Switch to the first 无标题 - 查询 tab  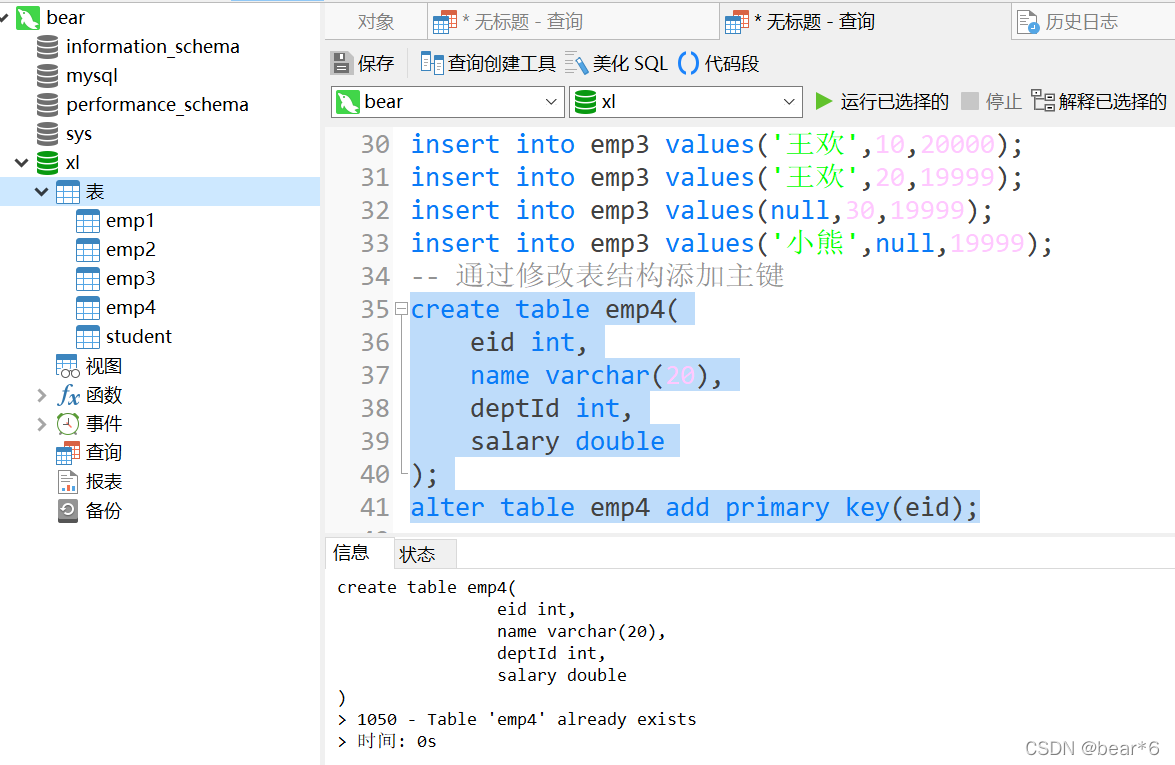pyautogui.click(x=574, y=22)
